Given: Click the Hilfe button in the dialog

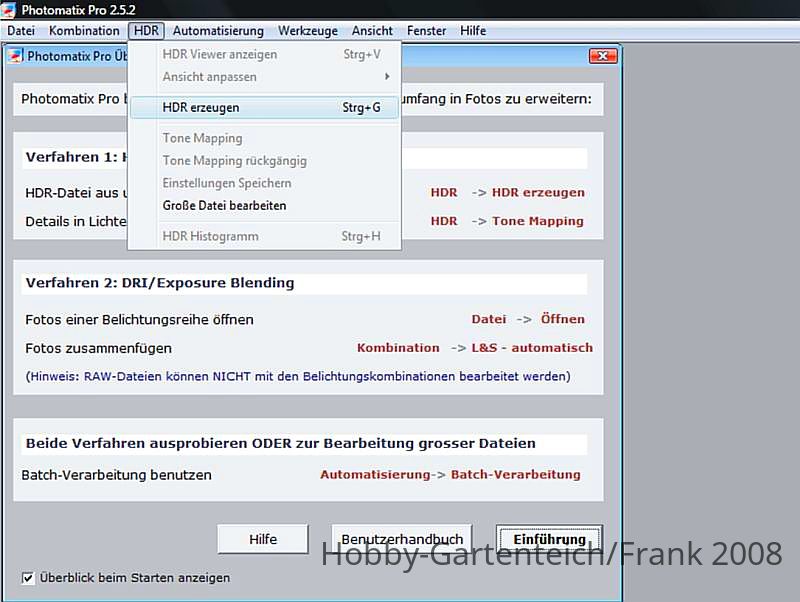Looking at the screenshot, I should click(x=263, y=539).
